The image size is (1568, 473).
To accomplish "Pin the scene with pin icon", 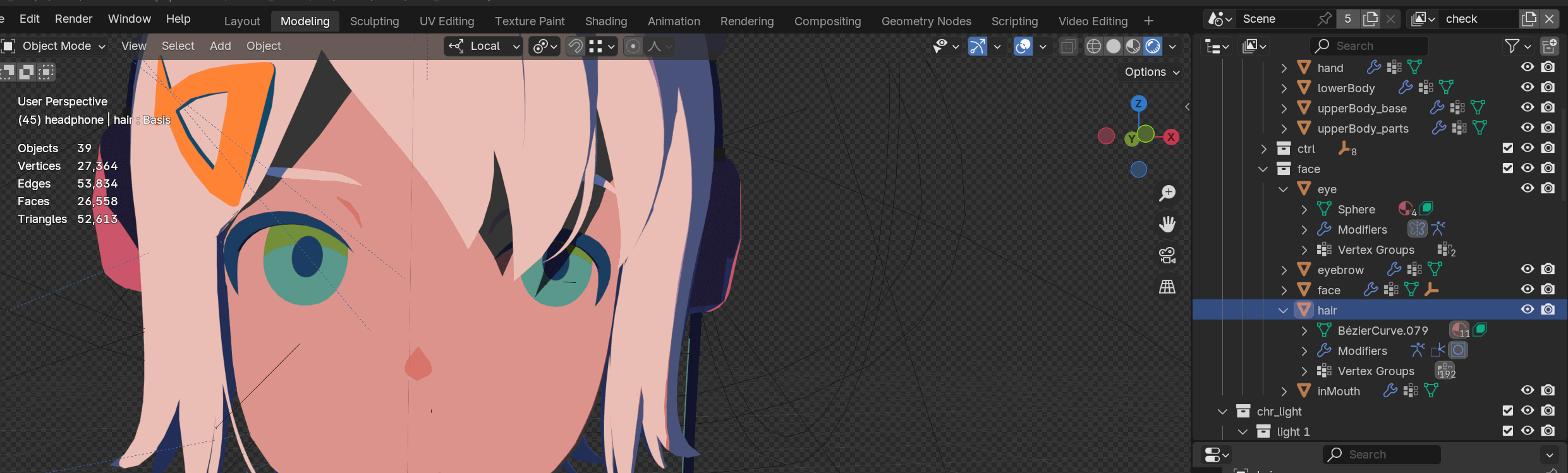I will coord(1324,19).
